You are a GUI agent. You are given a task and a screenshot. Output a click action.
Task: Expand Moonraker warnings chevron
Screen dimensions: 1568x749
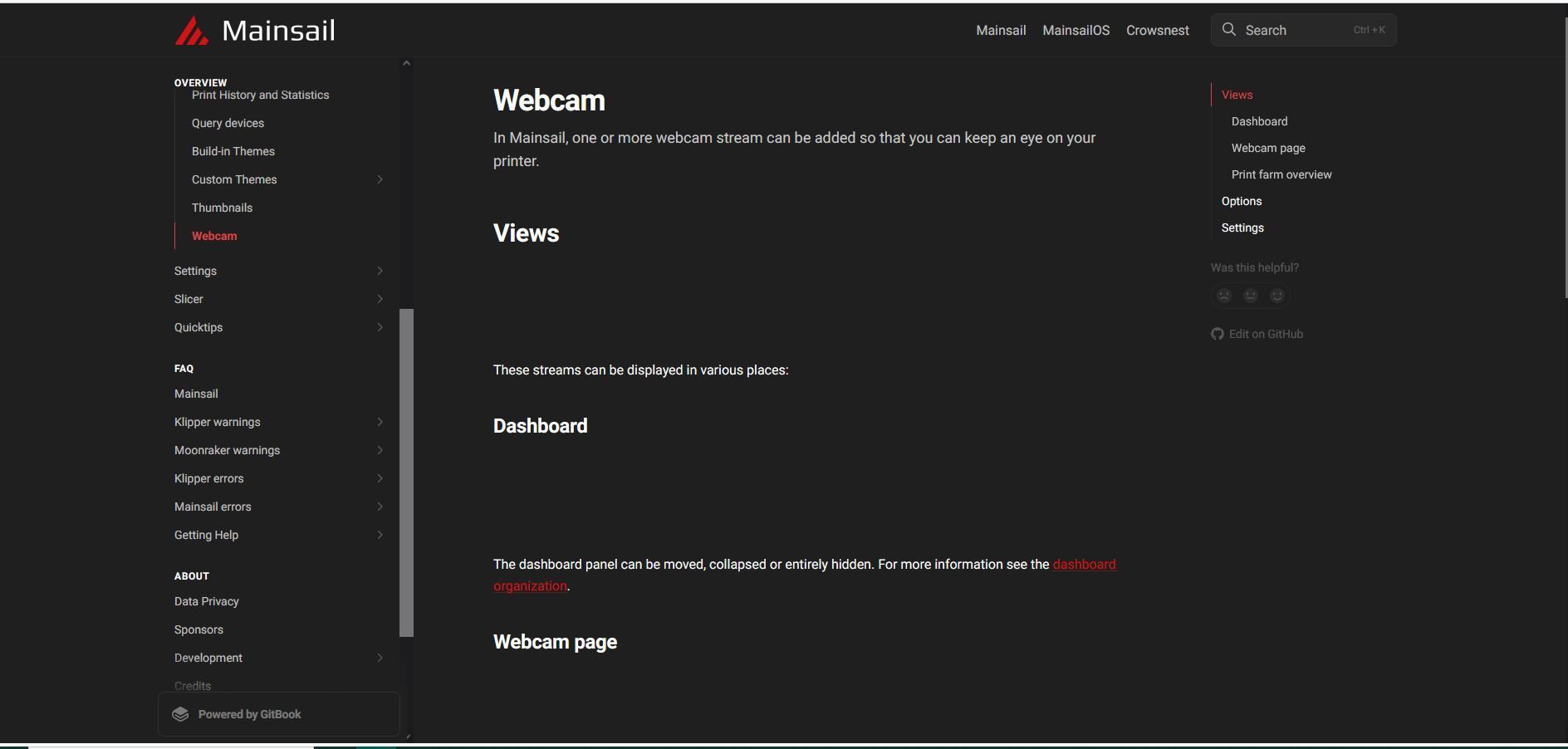tap(380, 450)
